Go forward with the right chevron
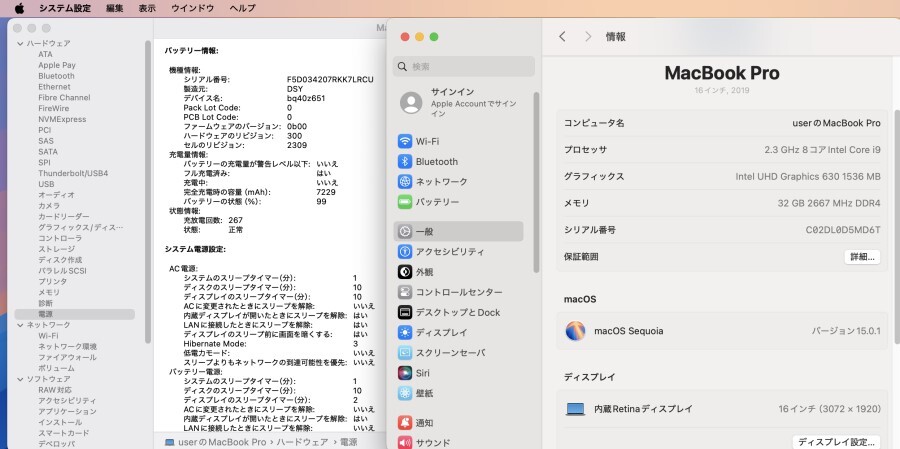900x449 pixels. tap(588, 36)
